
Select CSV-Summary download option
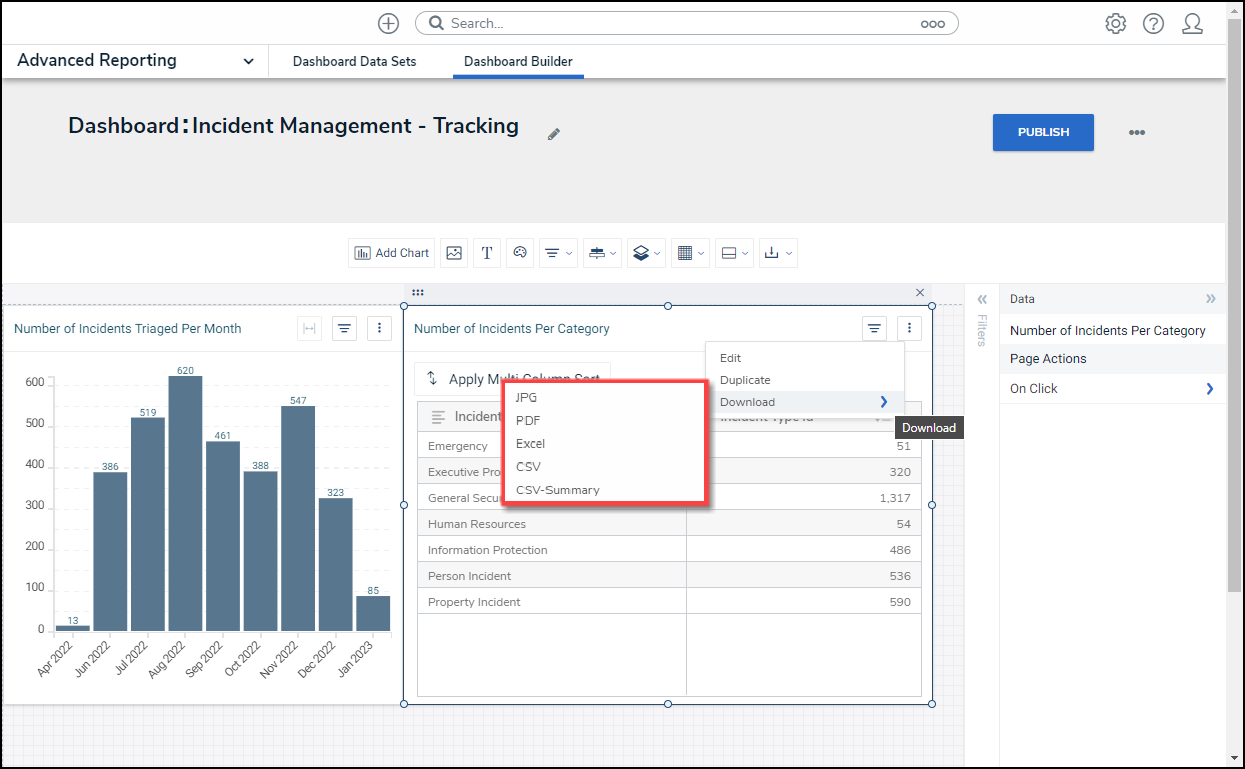pos(557,490)
